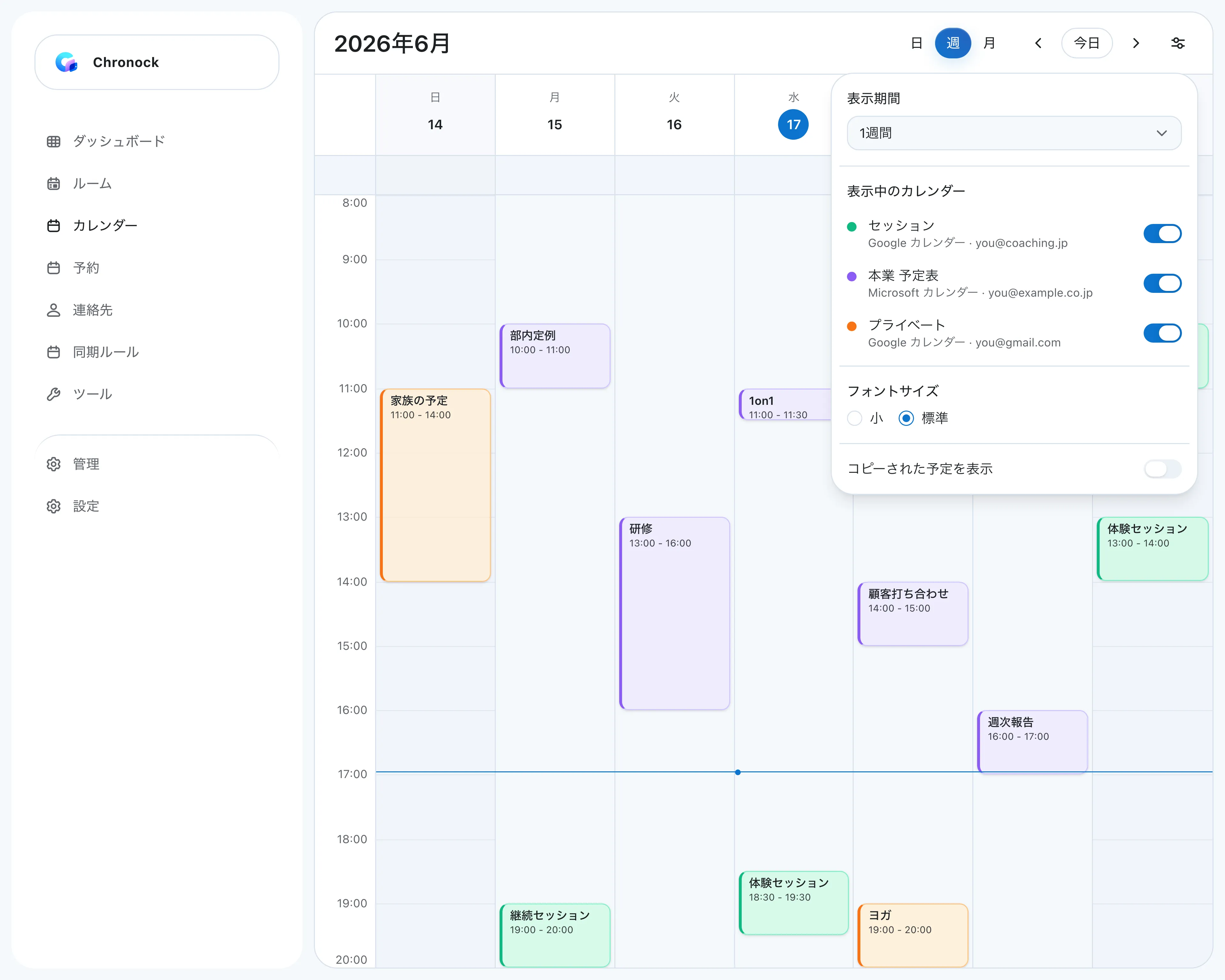The image size is (1225, 980).
Task: Open the 研修 13:00 - 16:00 event
Action: pos(674,613)
